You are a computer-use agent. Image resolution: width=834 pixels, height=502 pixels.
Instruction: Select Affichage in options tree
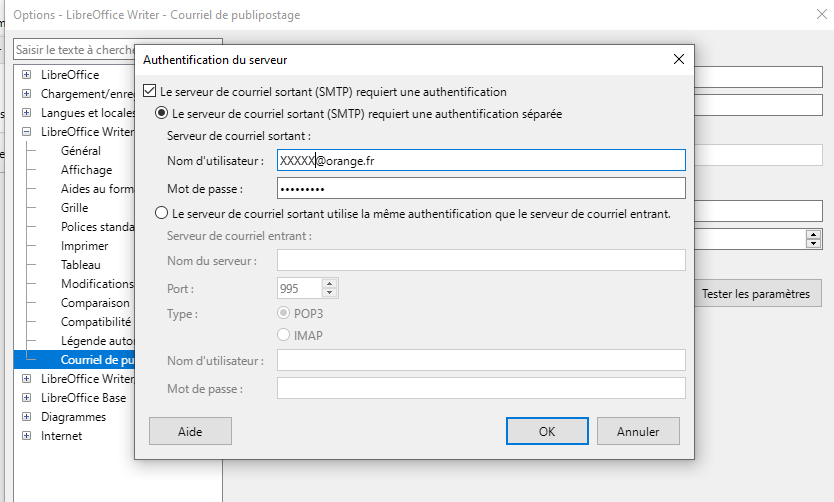click(87, 170)
